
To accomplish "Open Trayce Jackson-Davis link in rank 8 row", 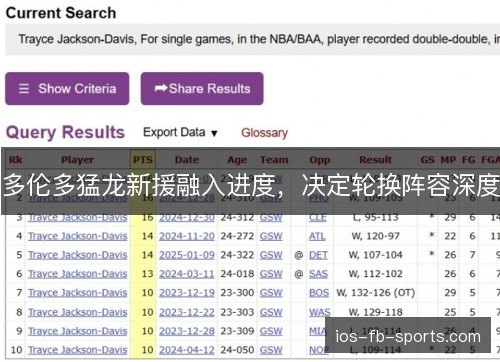I will (x=77, y=312).
